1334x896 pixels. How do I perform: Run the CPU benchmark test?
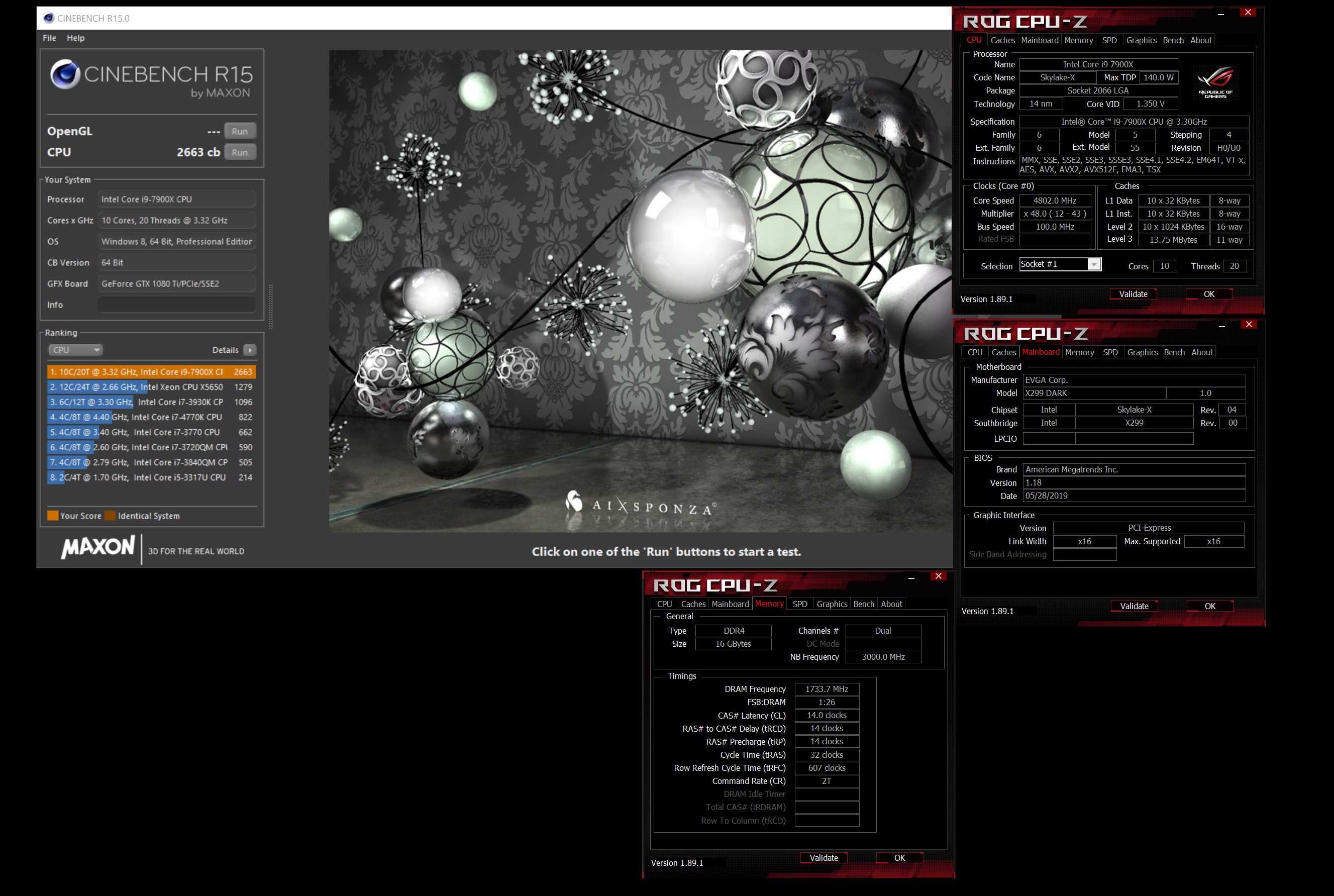coord(240,152)
